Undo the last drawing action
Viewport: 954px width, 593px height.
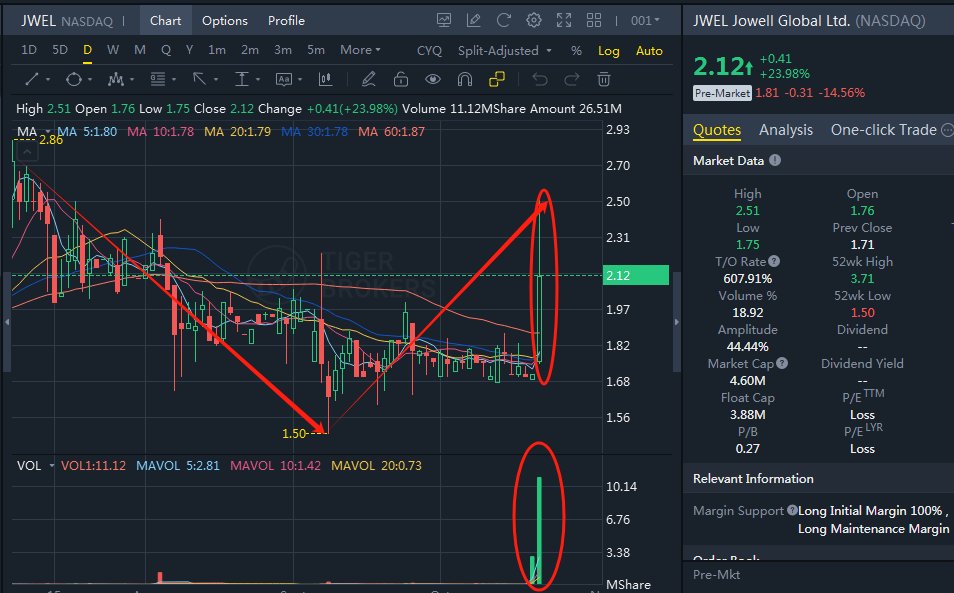pos(540,79)
